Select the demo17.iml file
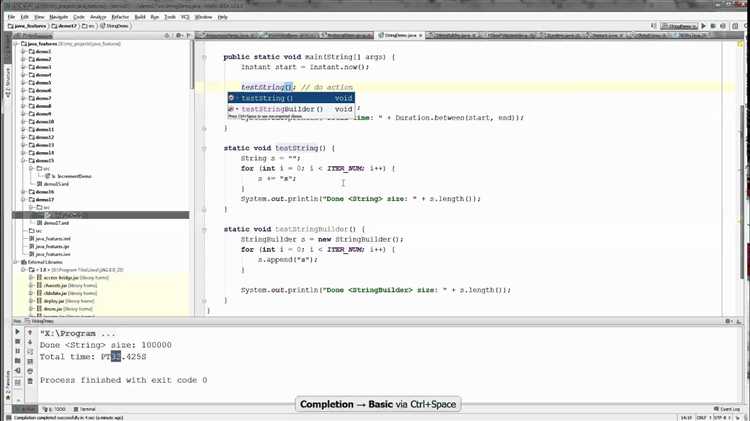 click(53, 223)
